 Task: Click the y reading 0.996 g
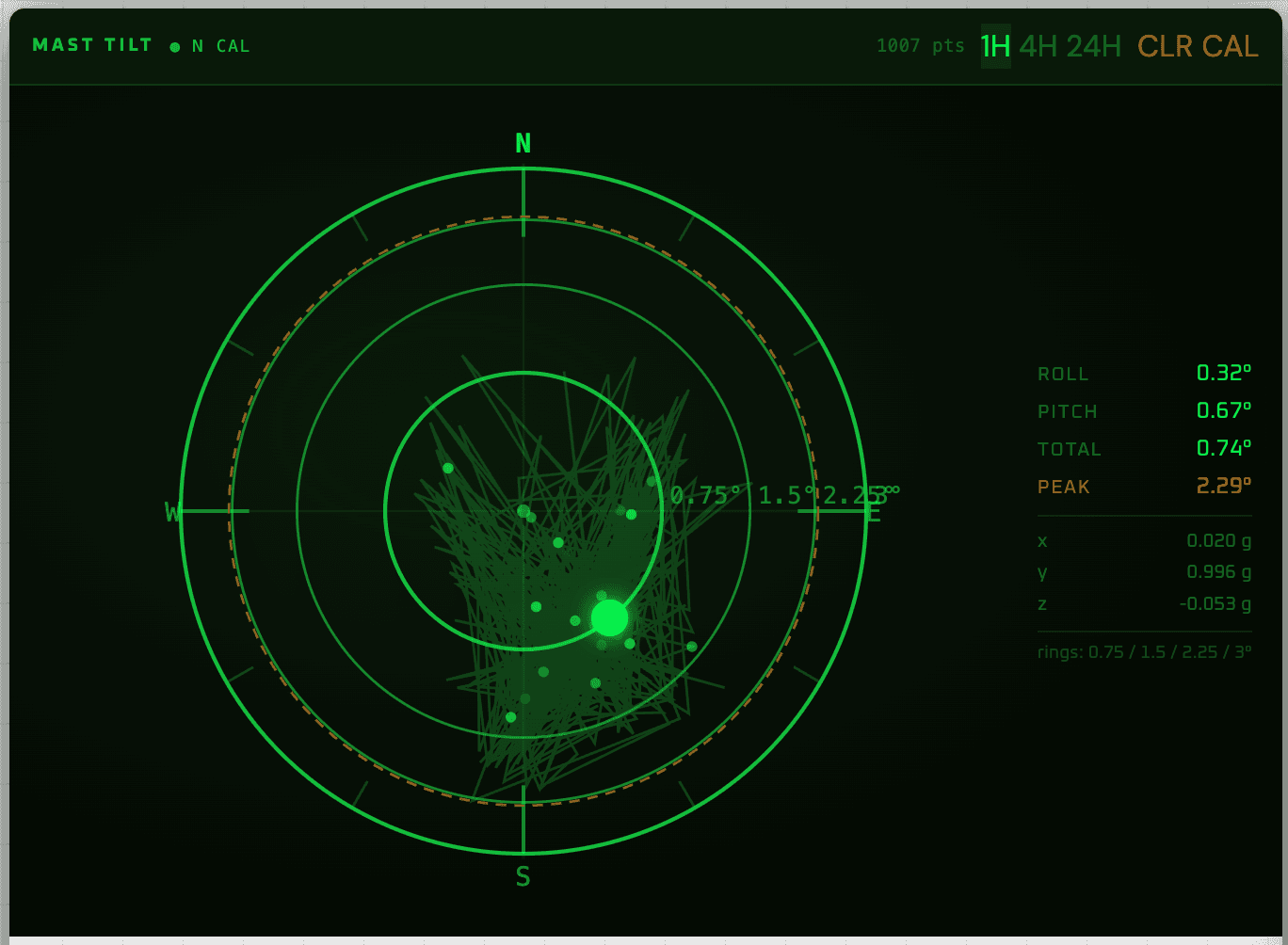tap(1219, 572)
